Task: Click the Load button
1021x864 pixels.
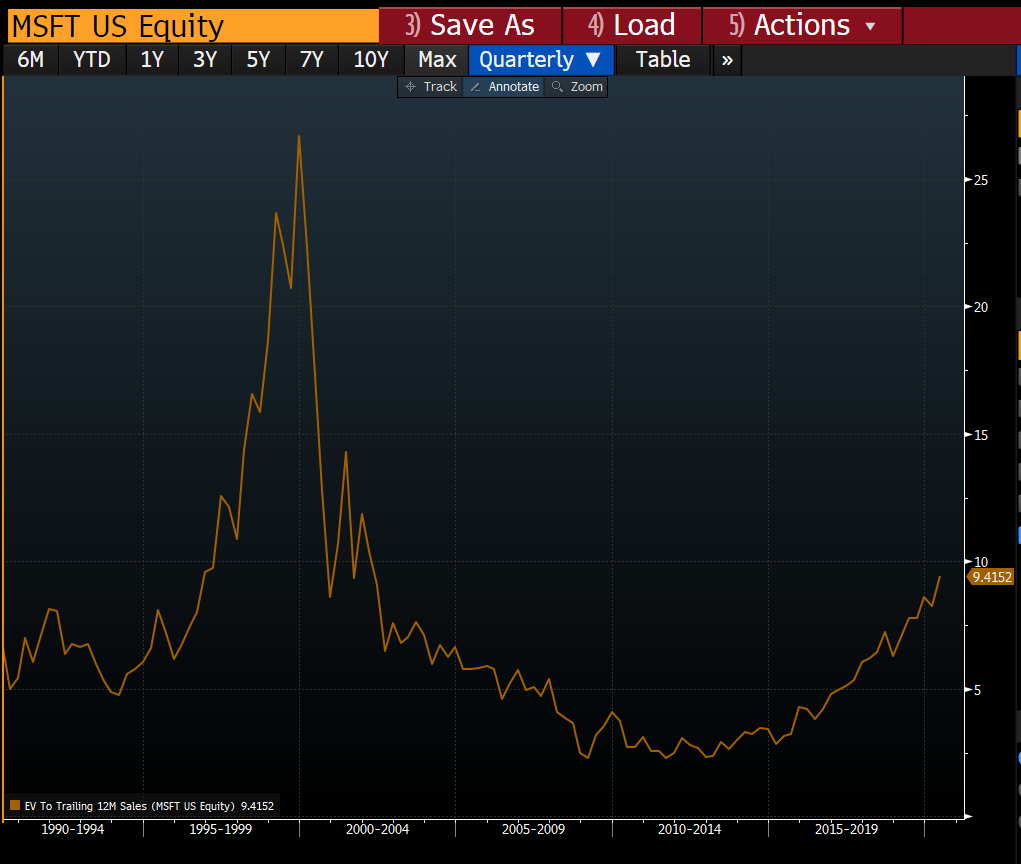Action: (632, 25)
